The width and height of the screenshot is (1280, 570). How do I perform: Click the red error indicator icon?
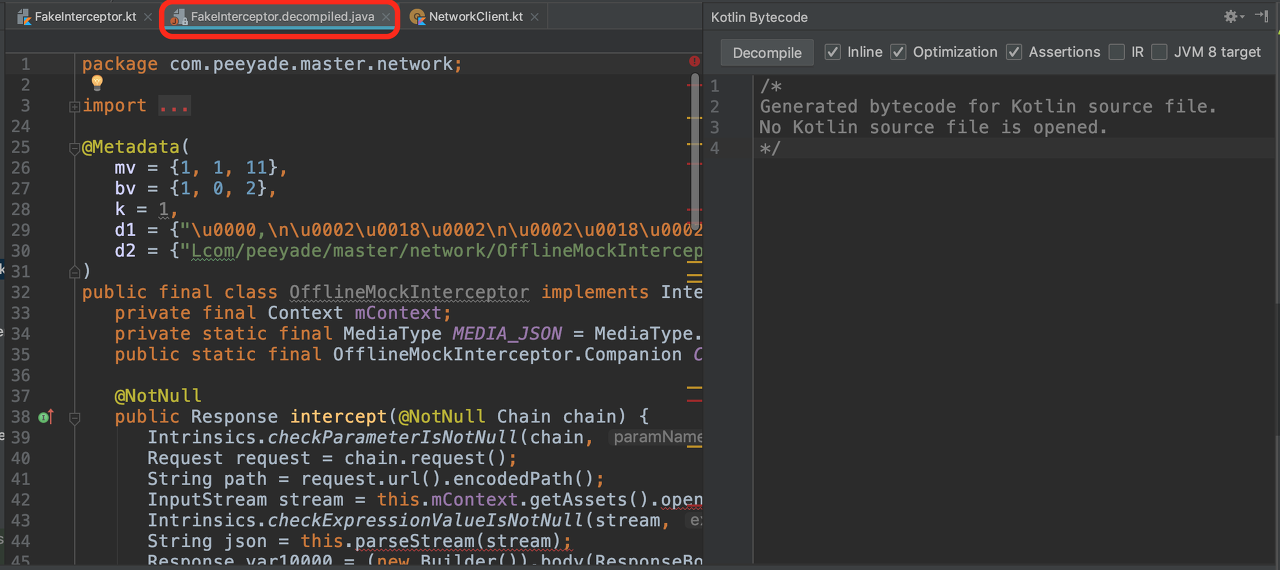694,62
